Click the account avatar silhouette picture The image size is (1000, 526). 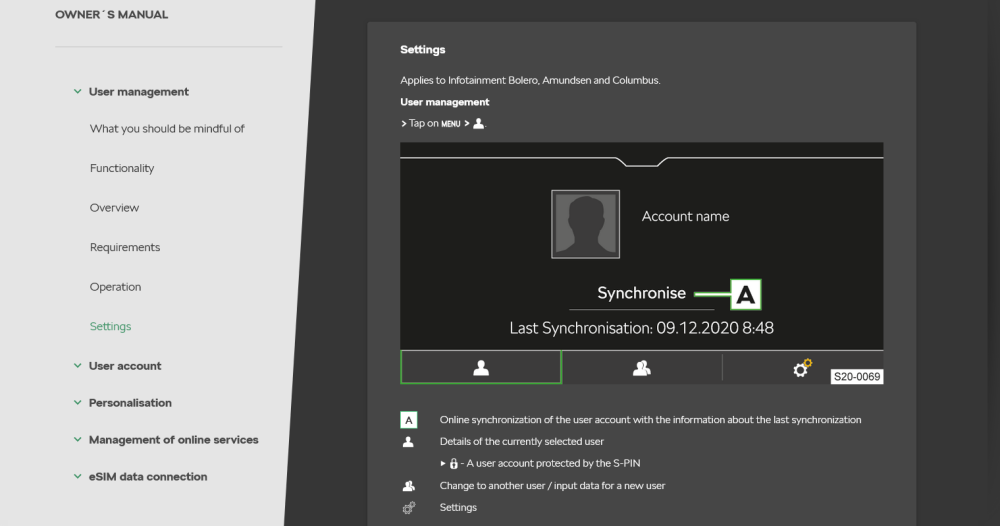click(x=585, y=224)
